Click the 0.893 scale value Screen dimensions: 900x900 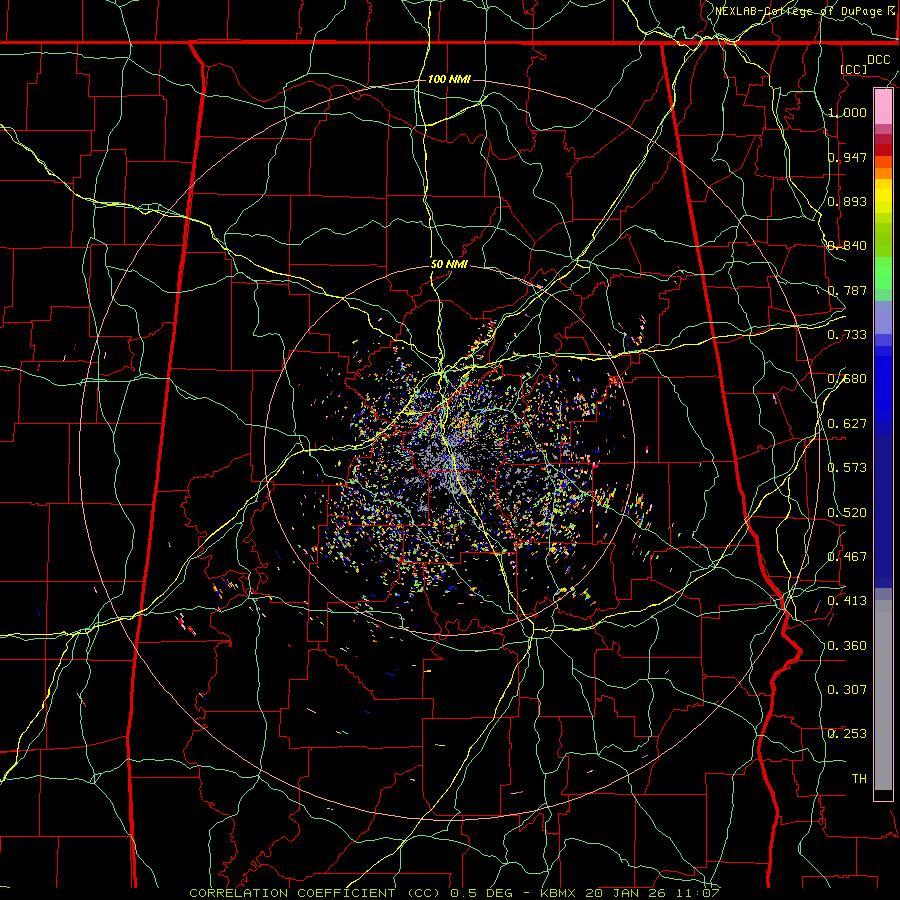click(847, 201)
